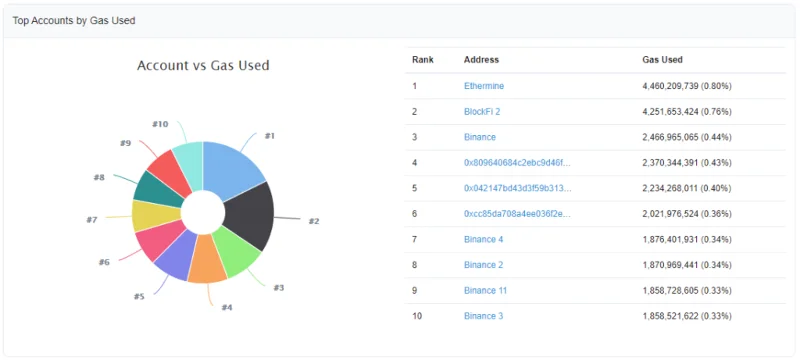Click the Rank column header
800x360 pixels.
(x=423, y=60)
